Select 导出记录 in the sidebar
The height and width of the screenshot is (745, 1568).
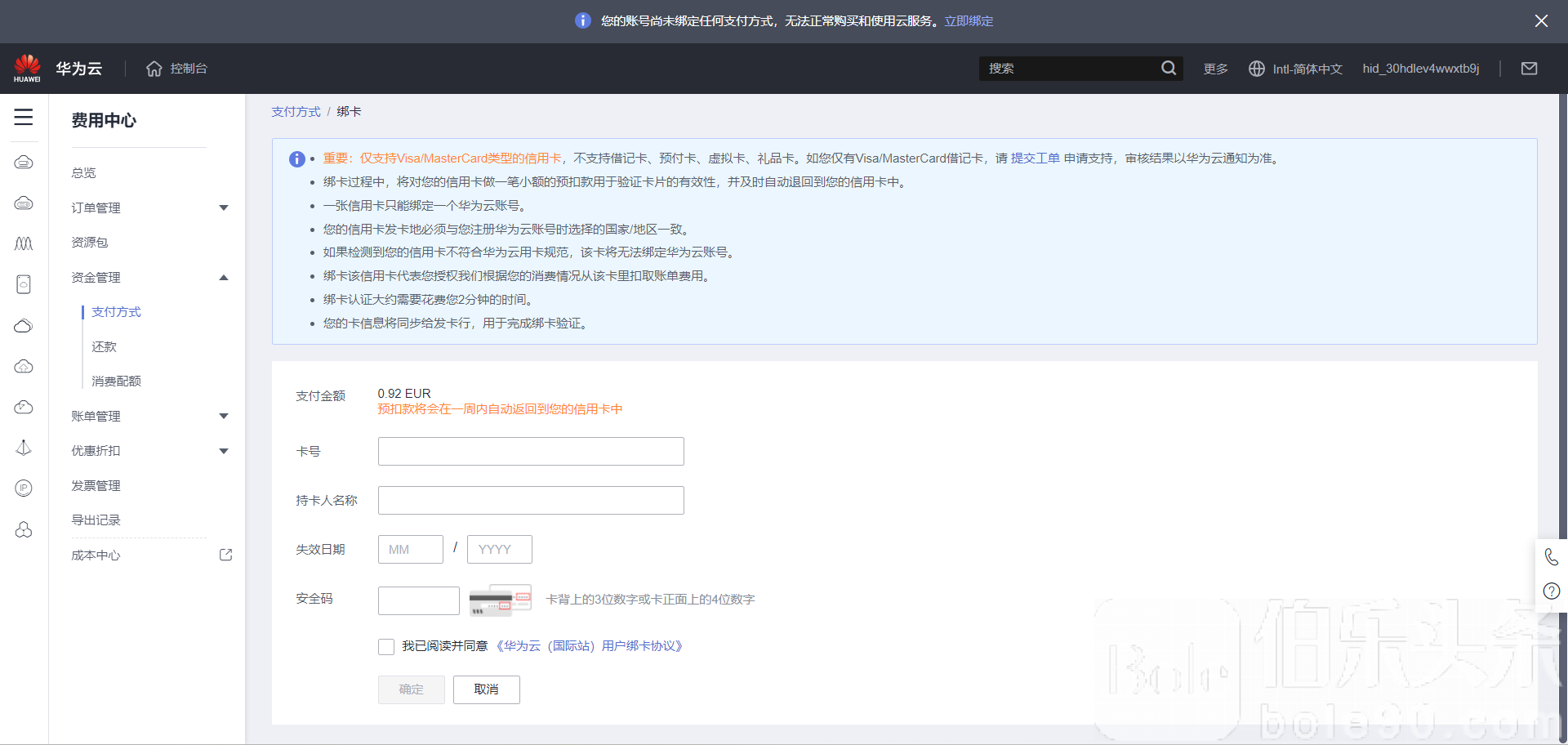point(96,520)
